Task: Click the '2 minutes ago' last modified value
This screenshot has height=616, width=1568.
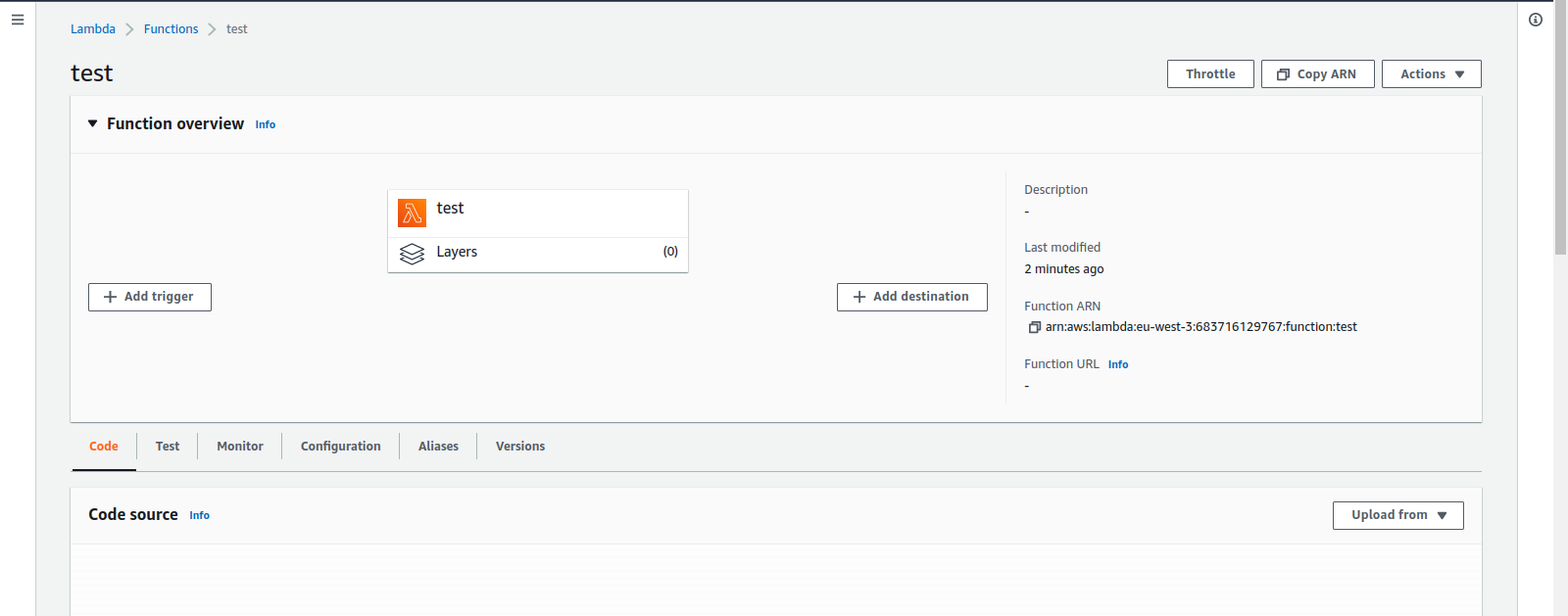Action: point(1064,269)
